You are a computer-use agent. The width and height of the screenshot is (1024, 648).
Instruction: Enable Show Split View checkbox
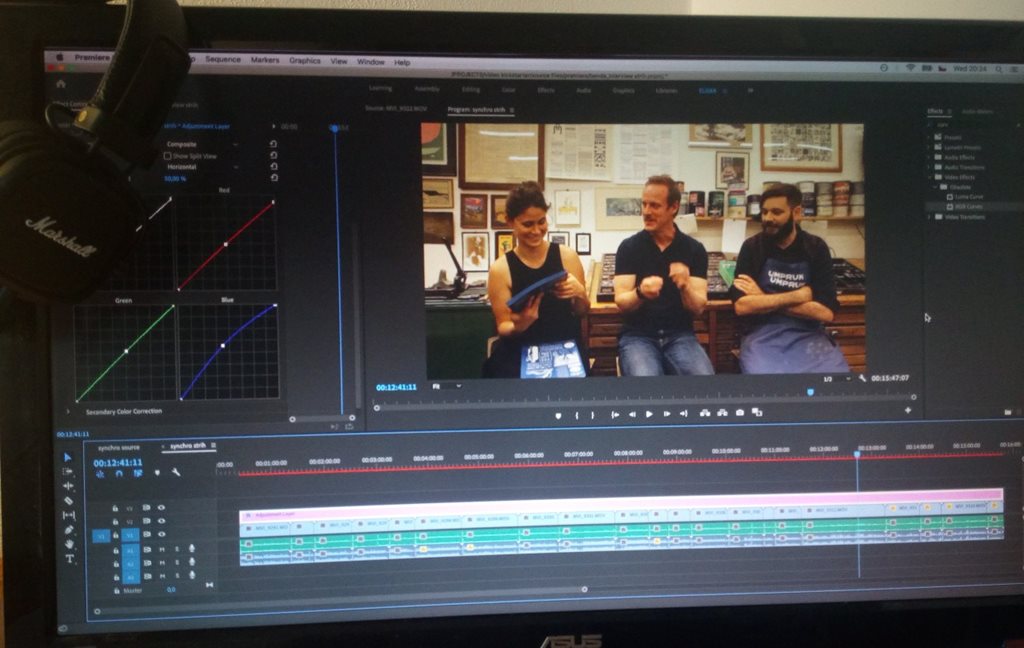pos(167,156)
